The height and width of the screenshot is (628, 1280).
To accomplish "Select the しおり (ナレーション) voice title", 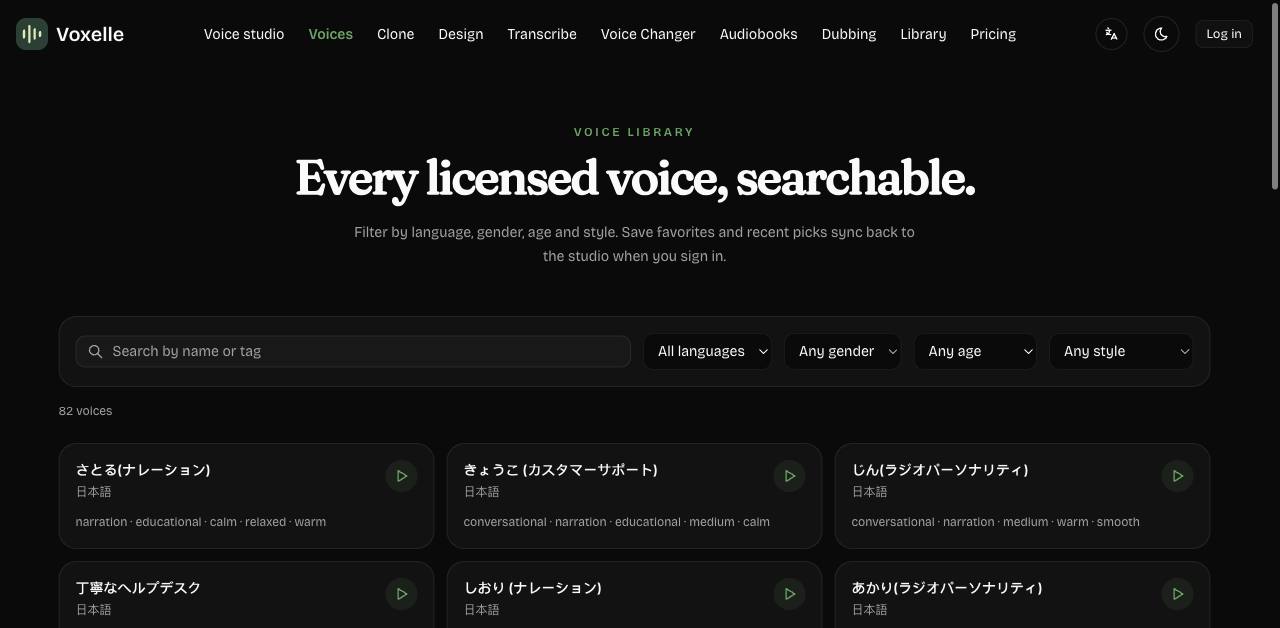I will coord(533,588).
